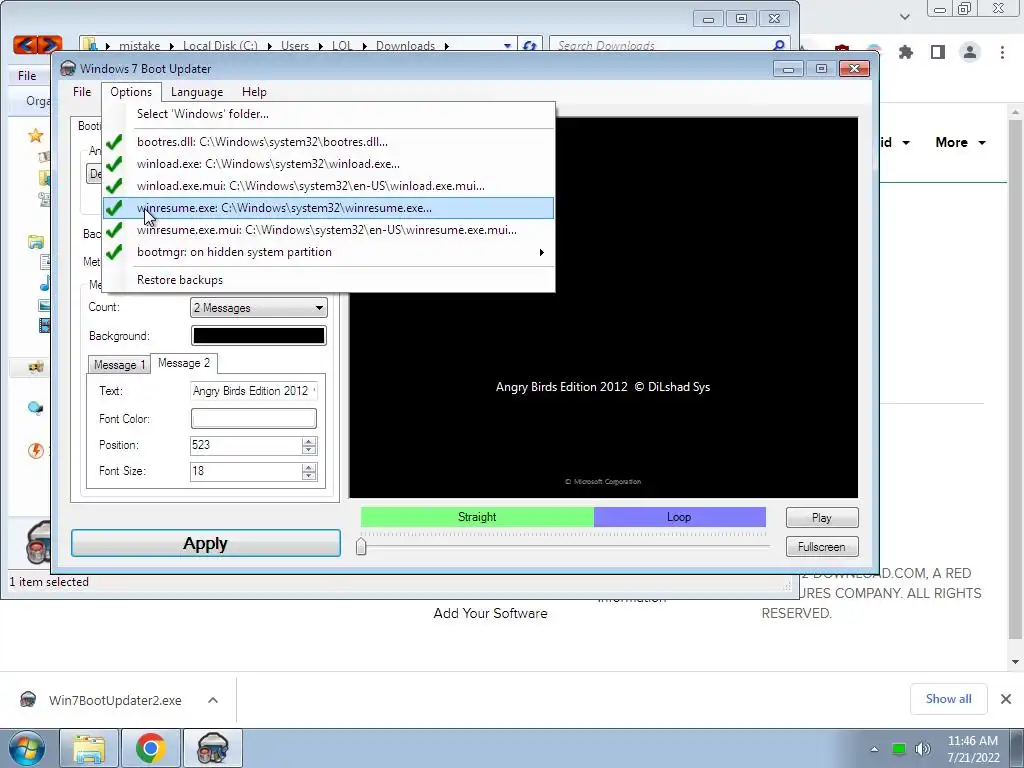Image resolution: width=1024 pixels, height=768 pixels.
Task: Toggle winload.exe path menu entry
Action: (329, 164)
